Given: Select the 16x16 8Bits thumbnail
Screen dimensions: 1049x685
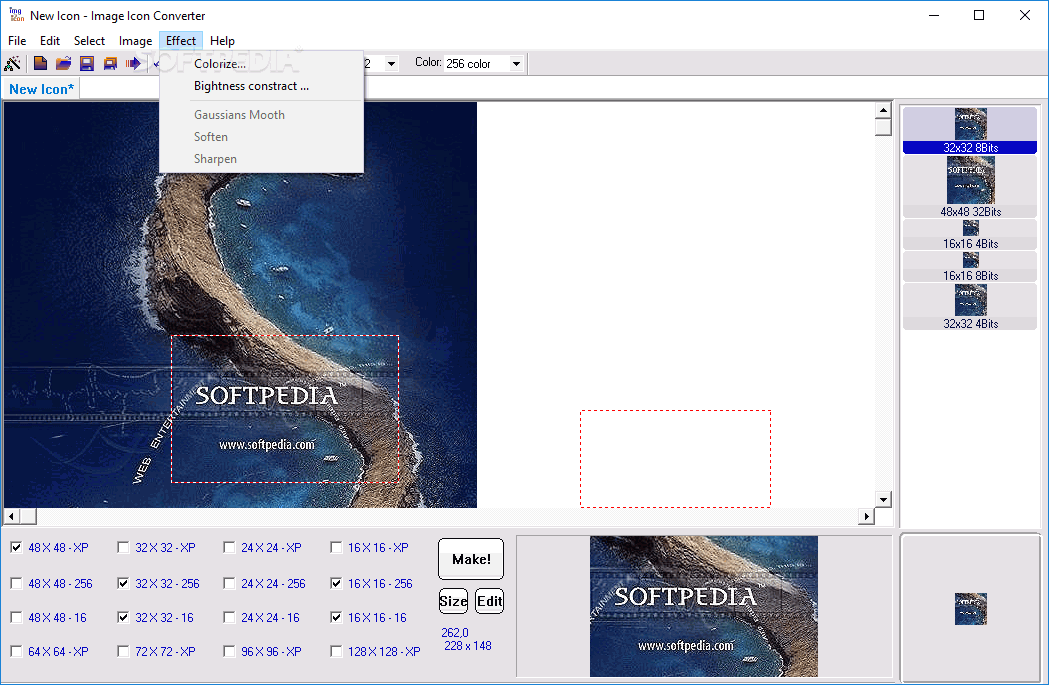Looking at the screenshot, I should pos(970,267).
